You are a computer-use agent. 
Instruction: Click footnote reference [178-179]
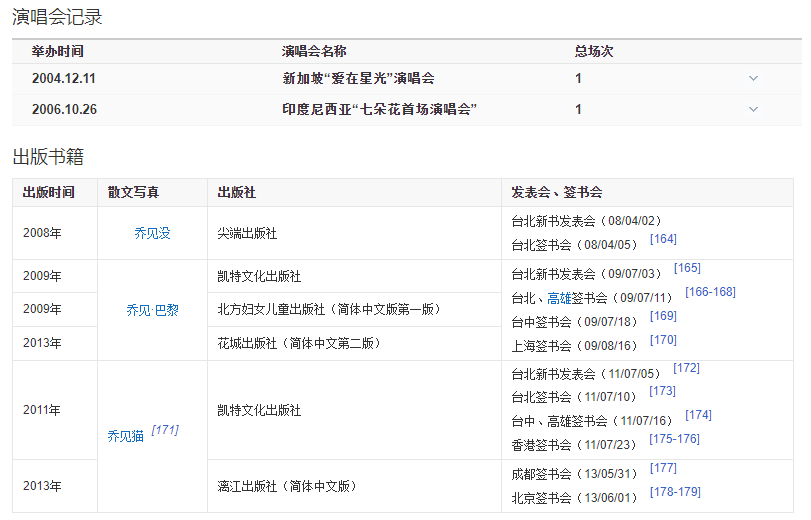[674, 492]
